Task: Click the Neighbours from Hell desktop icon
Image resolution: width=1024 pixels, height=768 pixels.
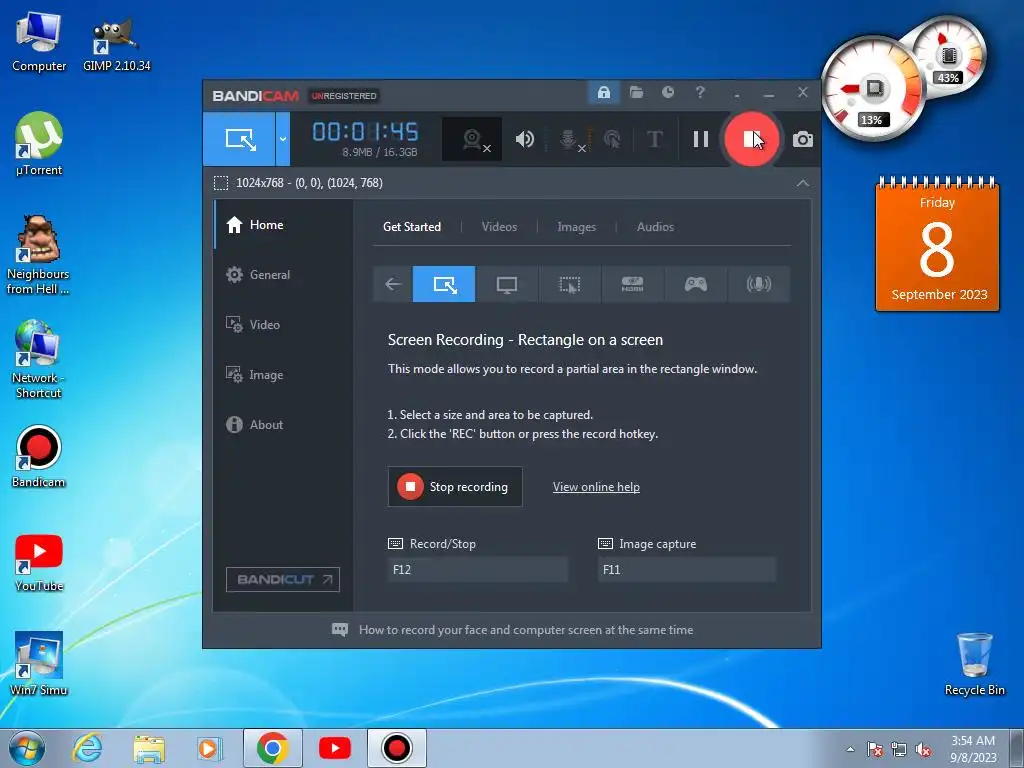Action: click(x=38, y=255)
